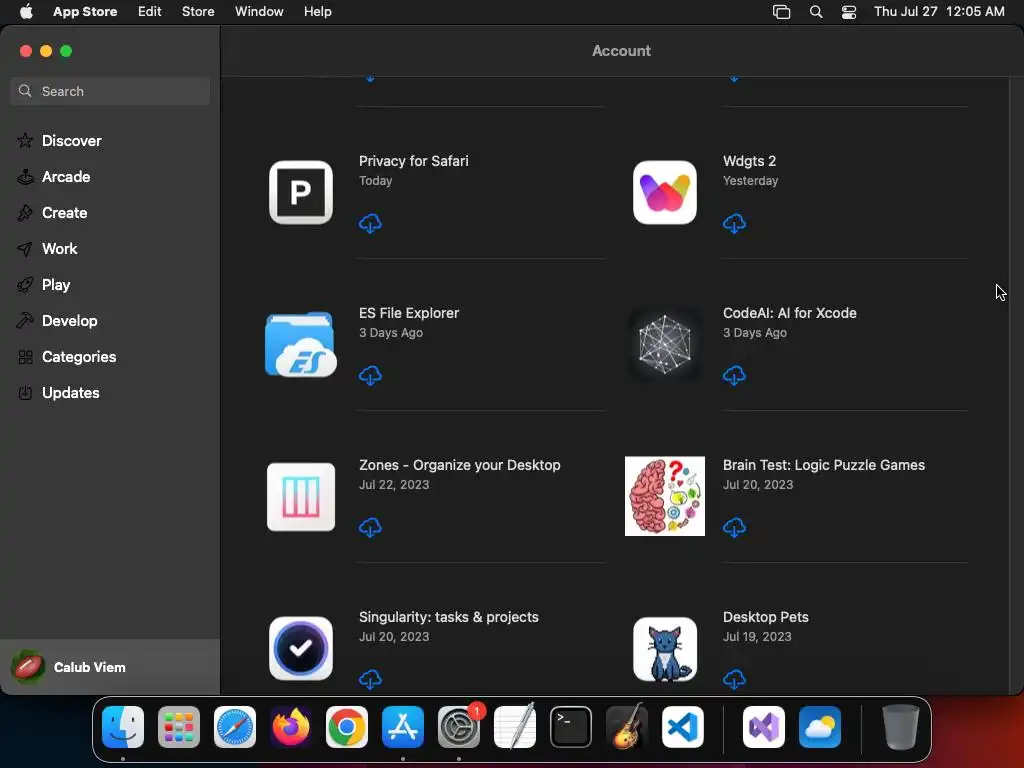Open Brain Test app icon
1024x768 pixels.
[x=664, y=496]
